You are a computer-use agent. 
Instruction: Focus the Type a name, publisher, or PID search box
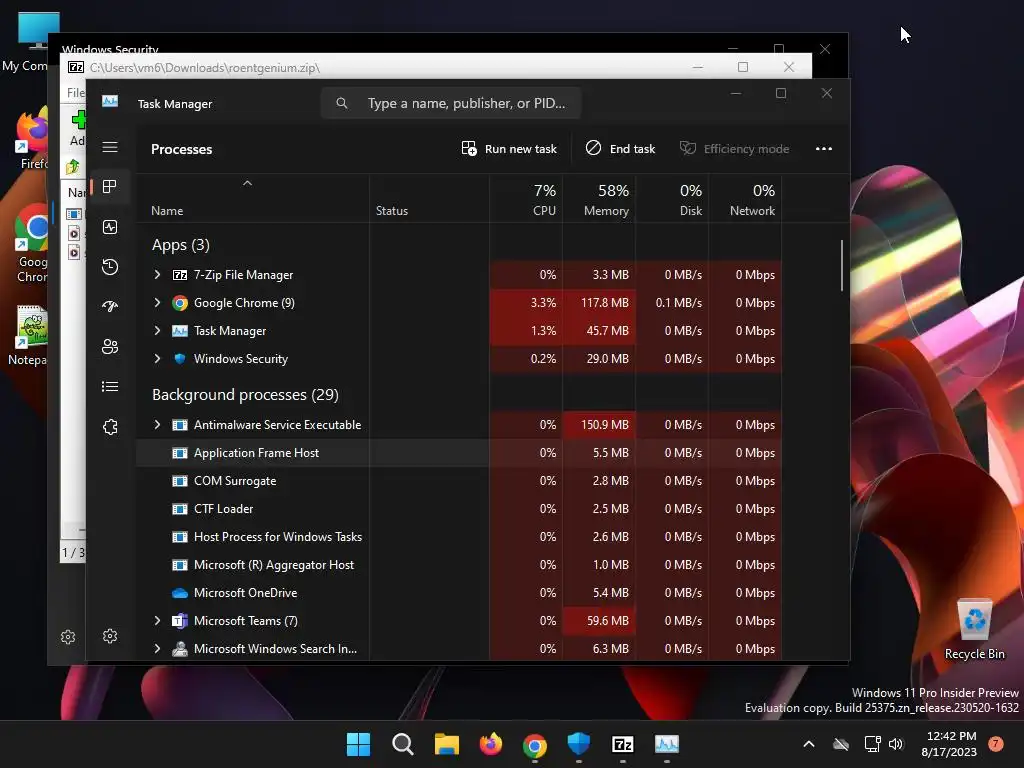click(x=451, y=103)
